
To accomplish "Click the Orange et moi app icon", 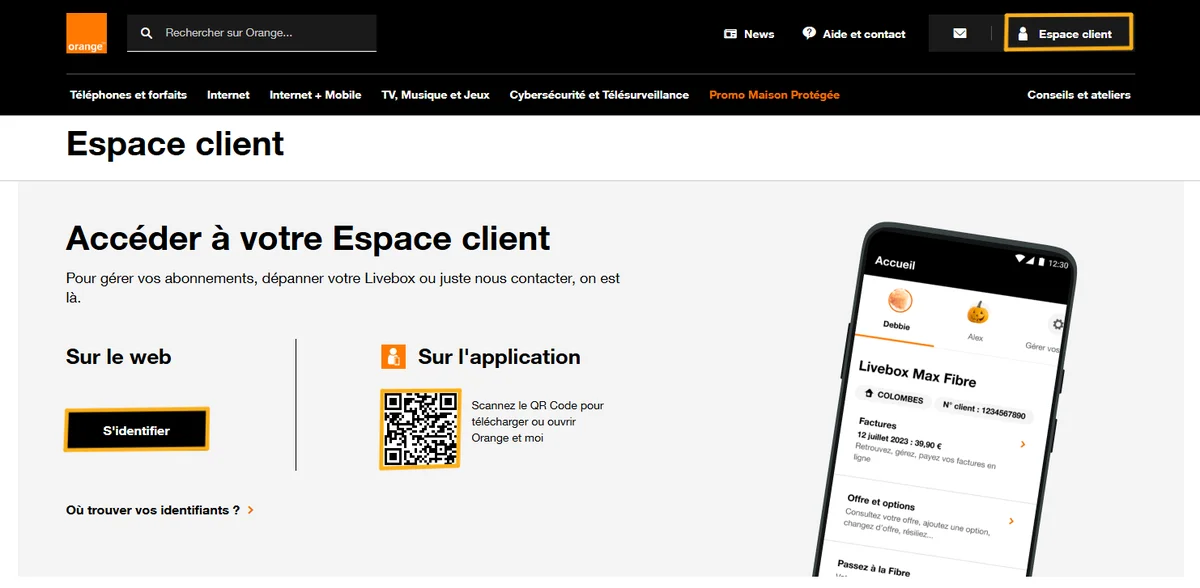I will [393, 356].
